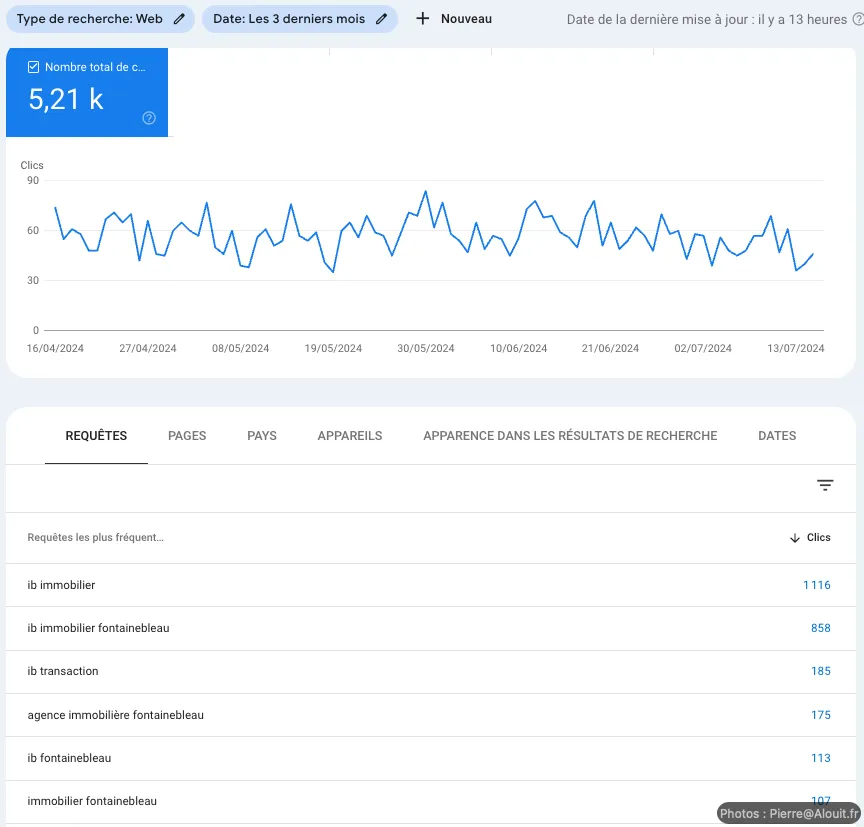Viewport: 864px width, 827px height.
Task: Open the Date: Les 3 derniers mois chip
Action: click(289, 19)
